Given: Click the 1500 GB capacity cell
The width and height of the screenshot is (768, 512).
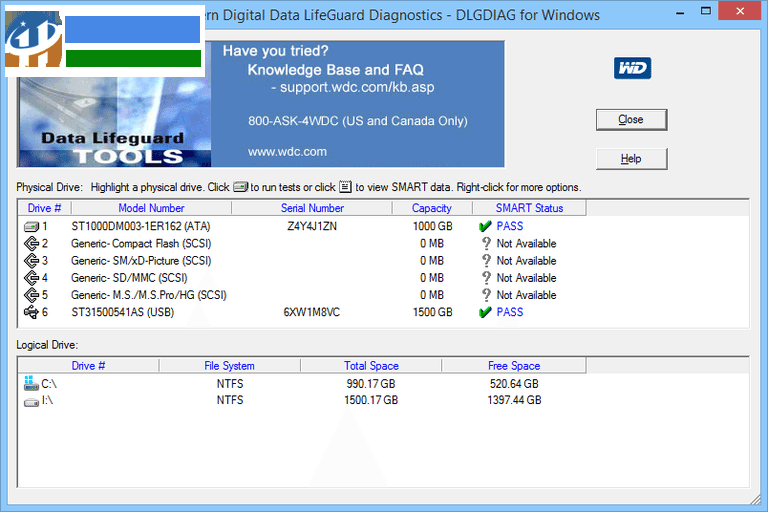Looking at the screenshot, I should coord(432,312).
